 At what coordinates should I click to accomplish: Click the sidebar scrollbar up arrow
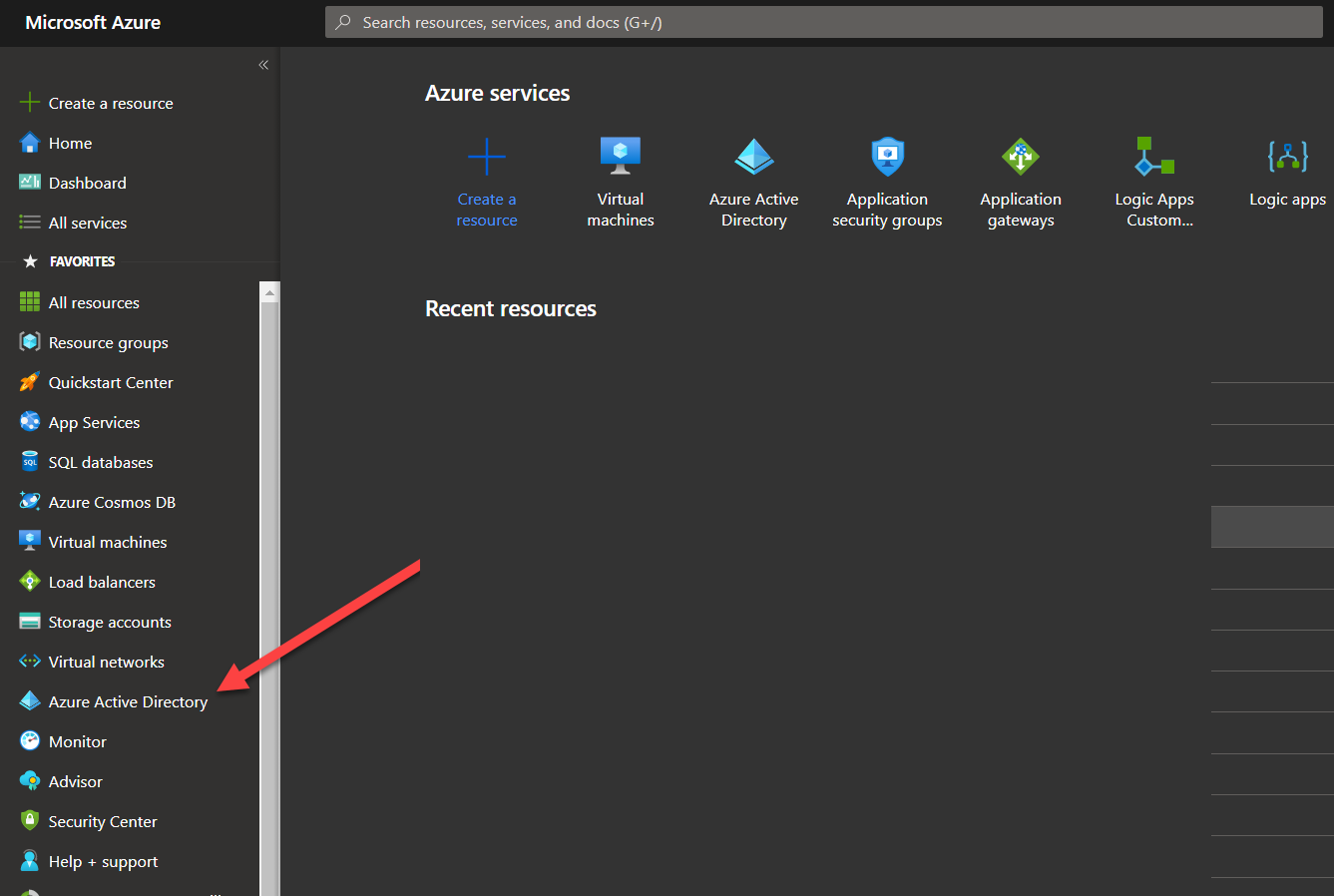(269, 291)
